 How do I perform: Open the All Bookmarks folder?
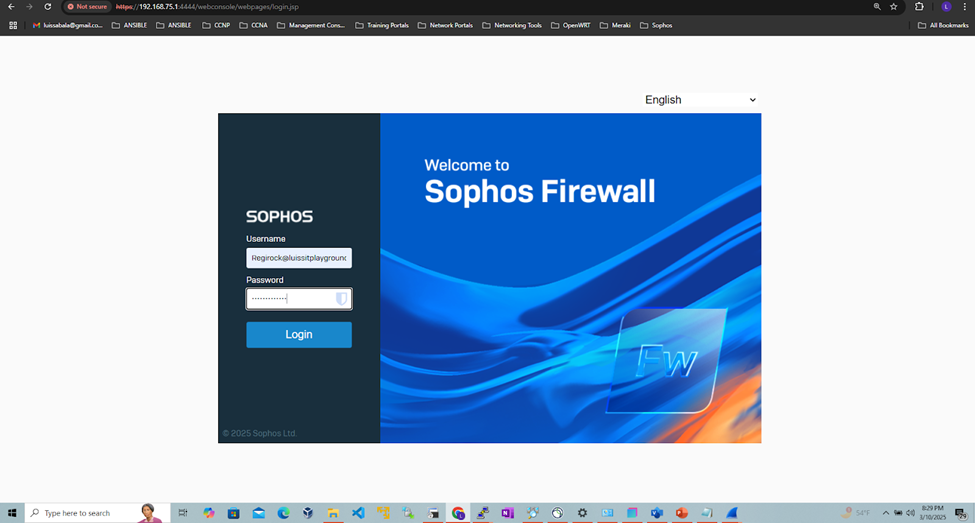943,25
